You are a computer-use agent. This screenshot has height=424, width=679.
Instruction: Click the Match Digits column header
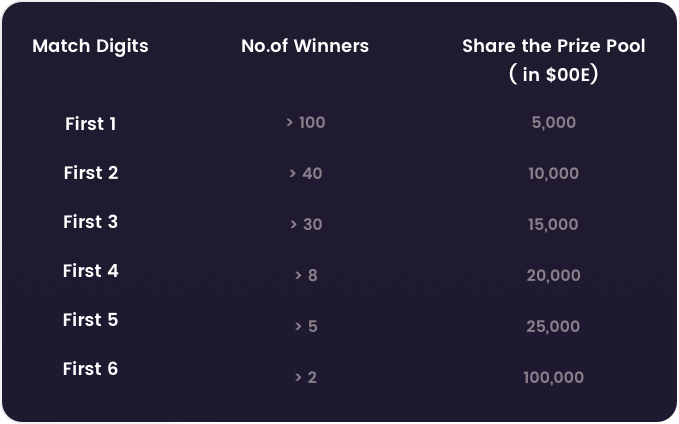click(x=90, y=47)
